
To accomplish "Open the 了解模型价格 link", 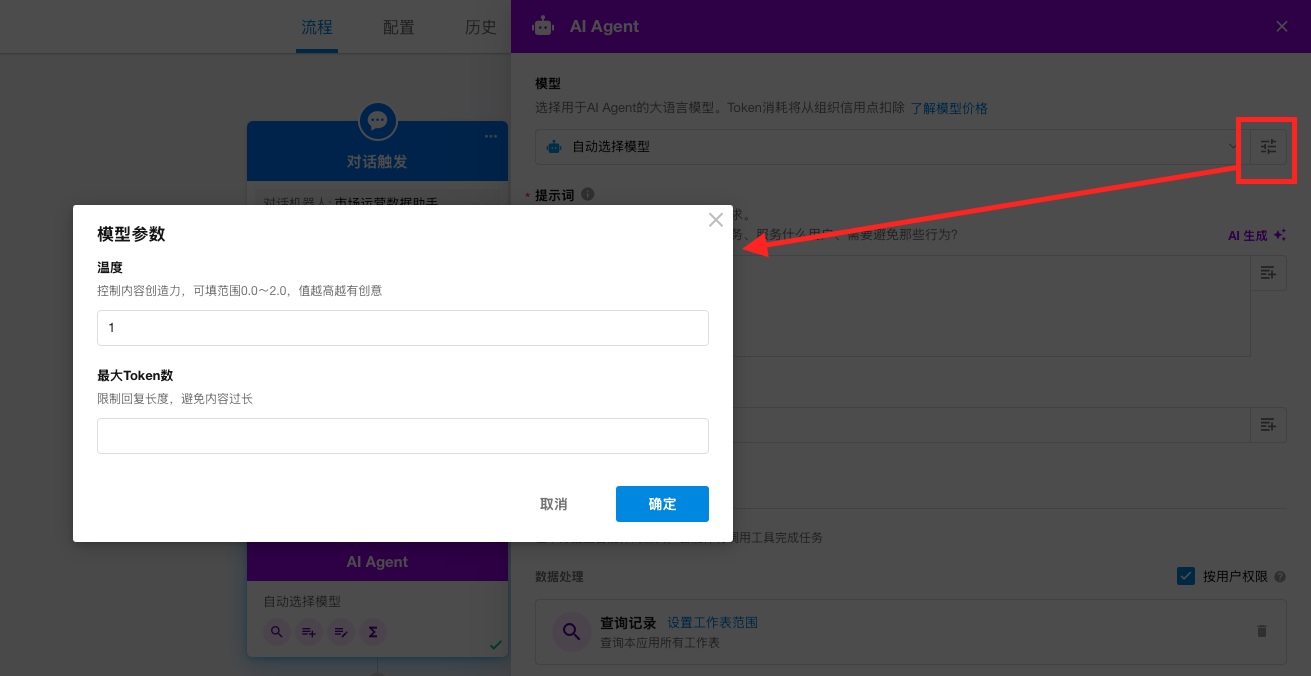I will (x=949, y=108).
